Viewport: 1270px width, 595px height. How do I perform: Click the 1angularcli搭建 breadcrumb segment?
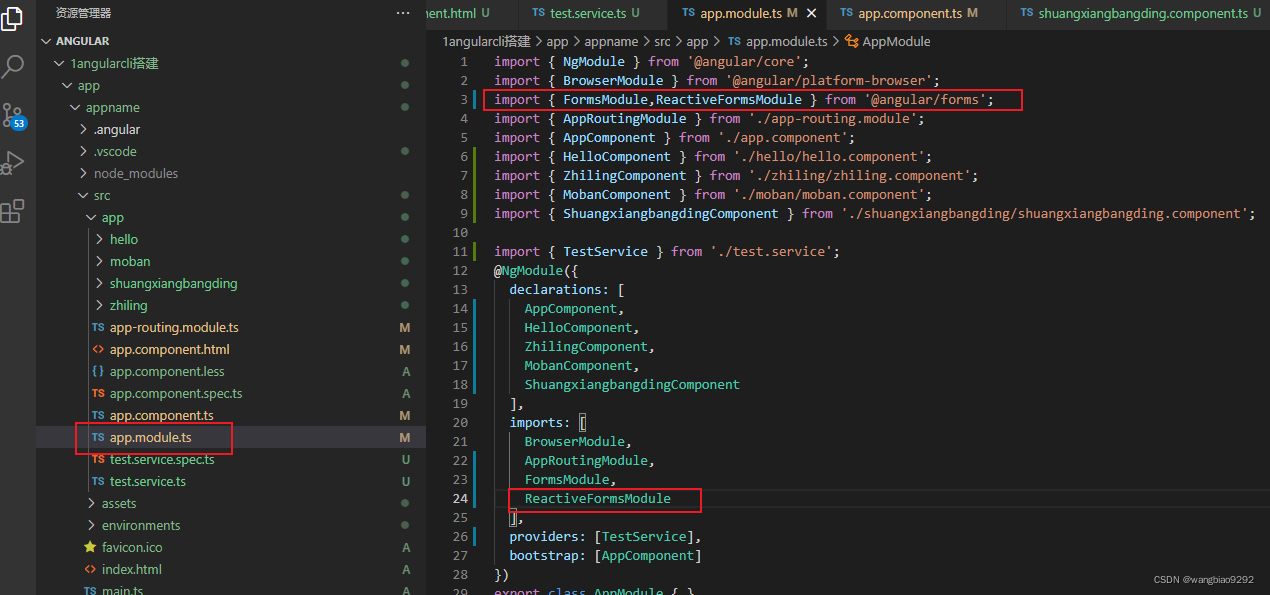point(486,41)
